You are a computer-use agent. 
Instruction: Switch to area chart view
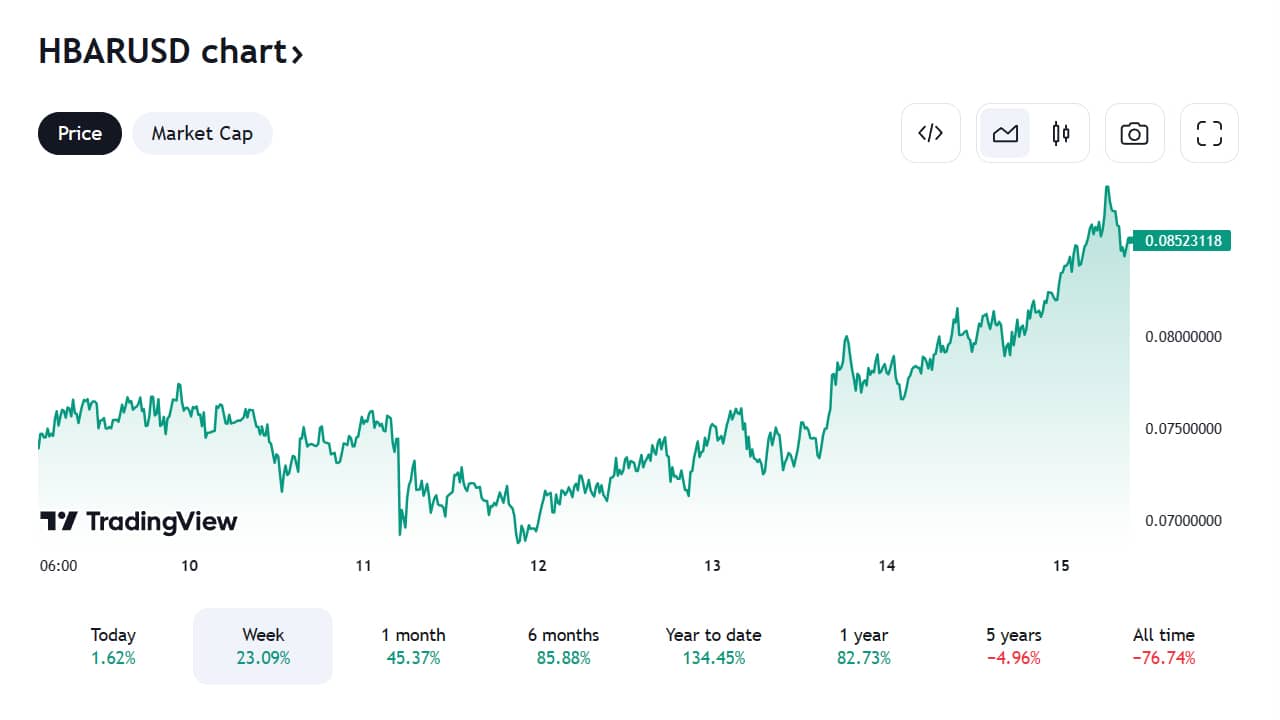1005,133
